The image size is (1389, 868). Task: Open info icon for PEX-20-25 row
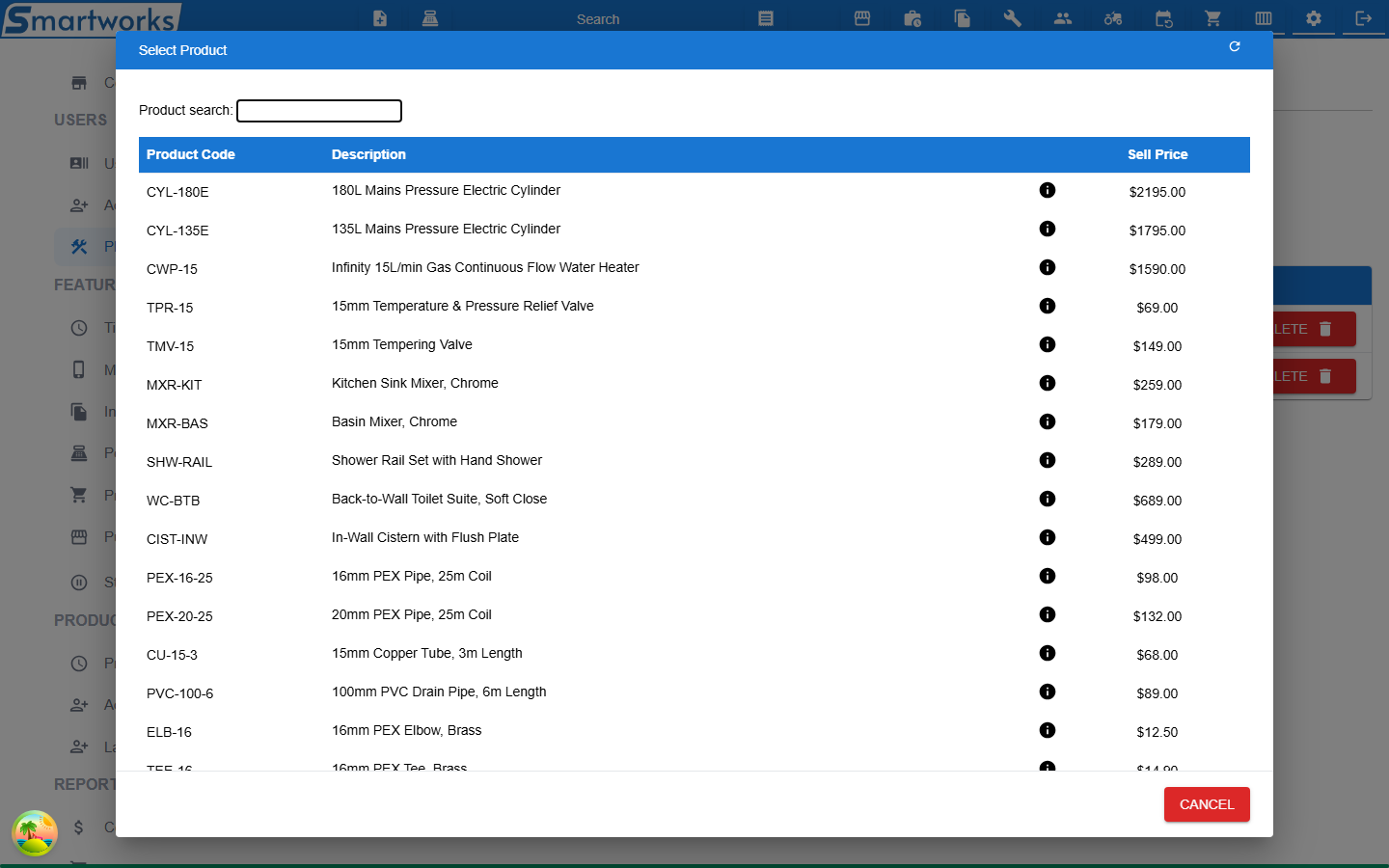1048,614
